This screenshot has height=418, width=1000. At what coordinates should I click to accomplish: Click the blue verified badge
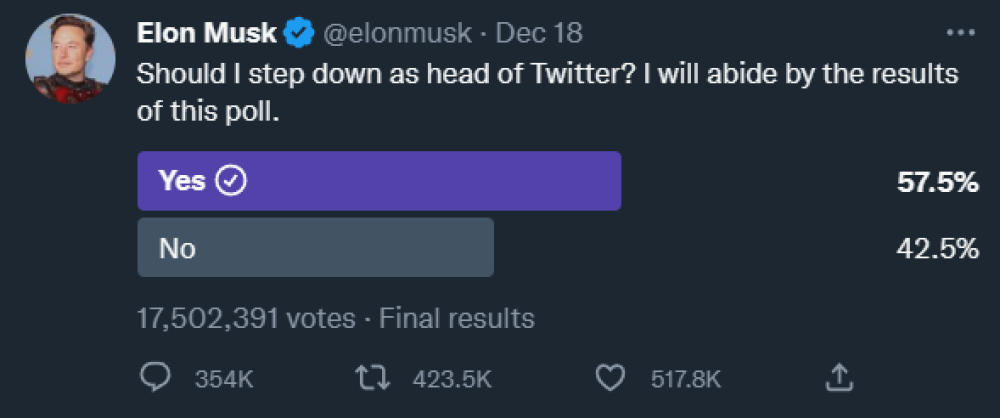(x=299, y=33)
